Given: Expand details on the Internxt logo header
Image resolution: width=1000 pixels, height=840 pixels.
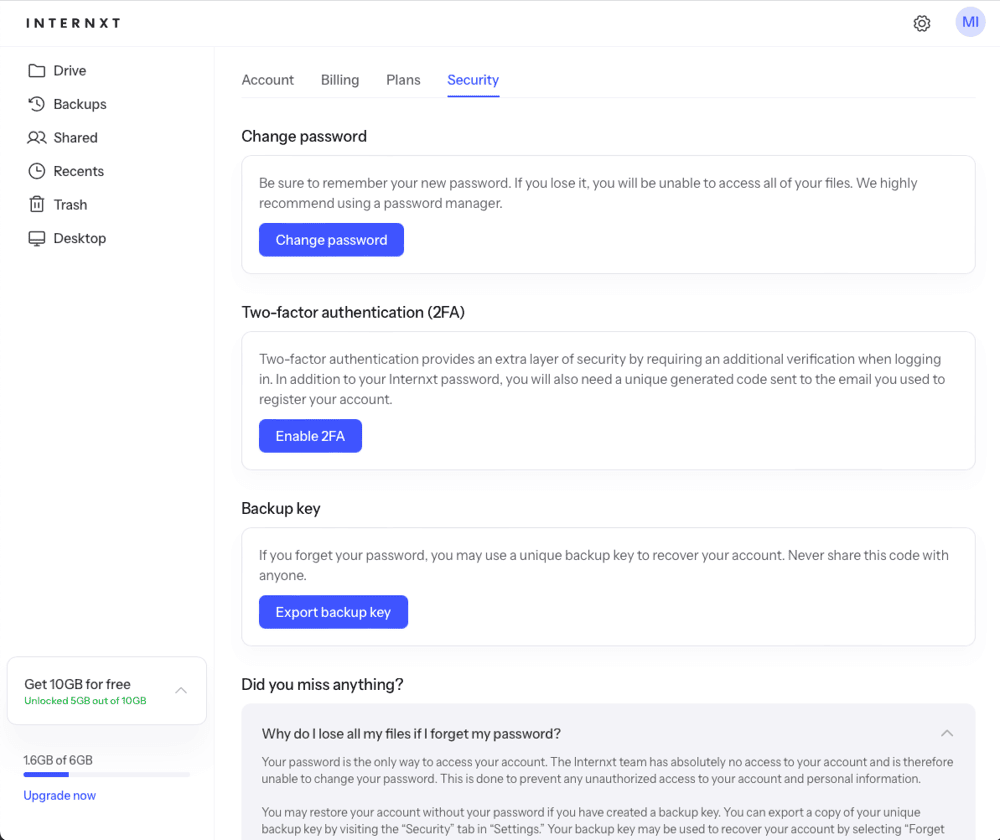Looking at the screenshot, I should point(72,22).
